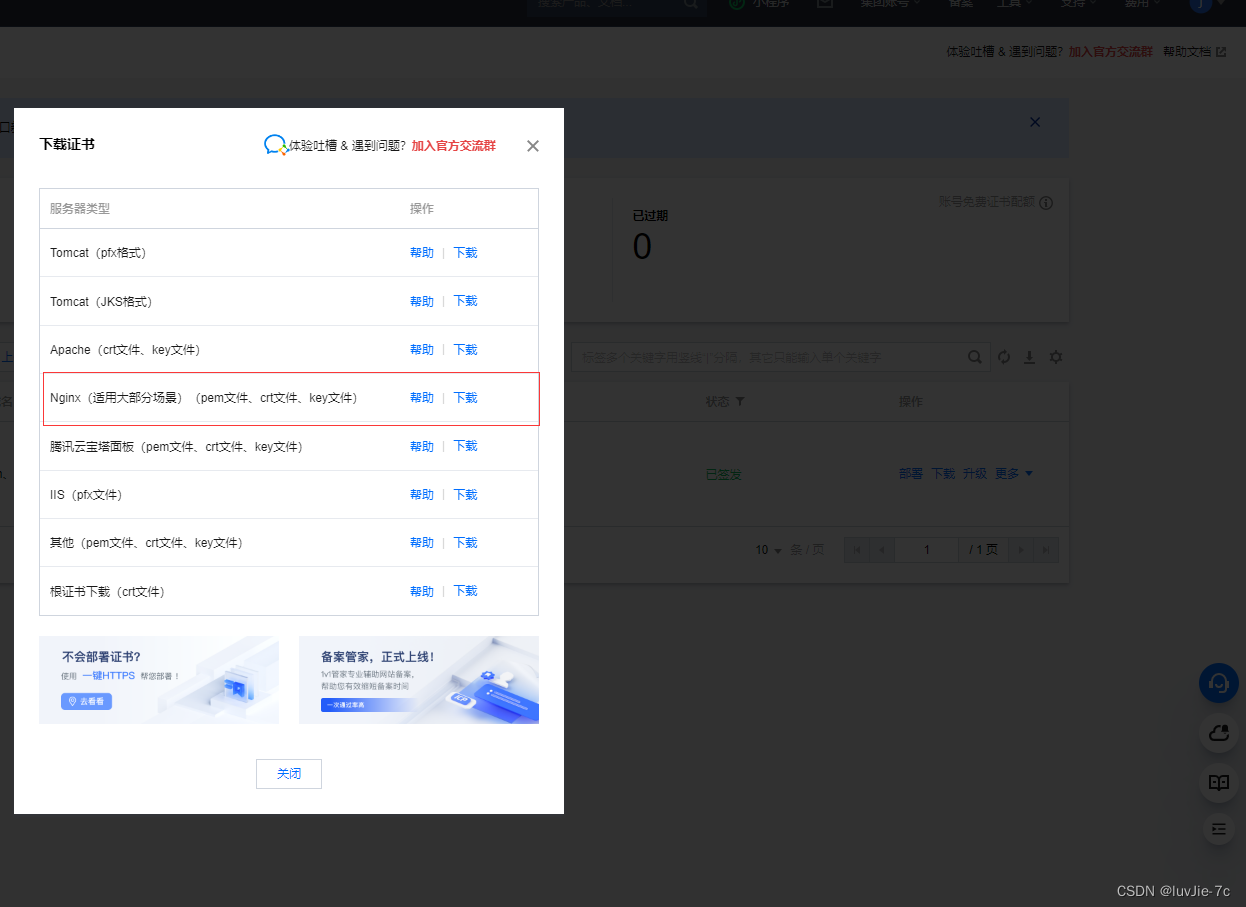Go to next page in pagination
The image size is (1246, 907).
tap(1021, 550)
